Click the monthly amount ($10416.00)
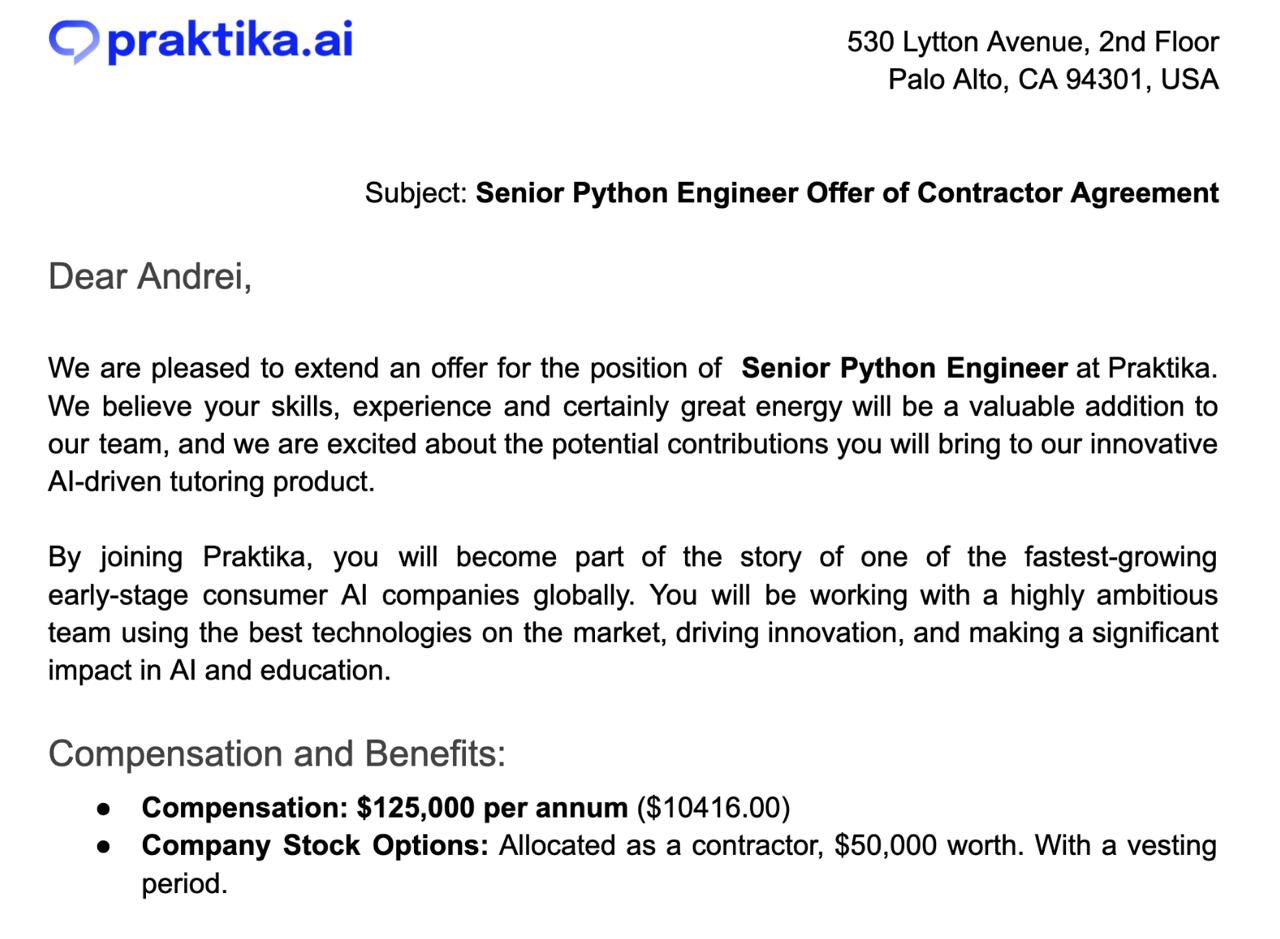Viewport: 1280px width, 939px height. 713,808
